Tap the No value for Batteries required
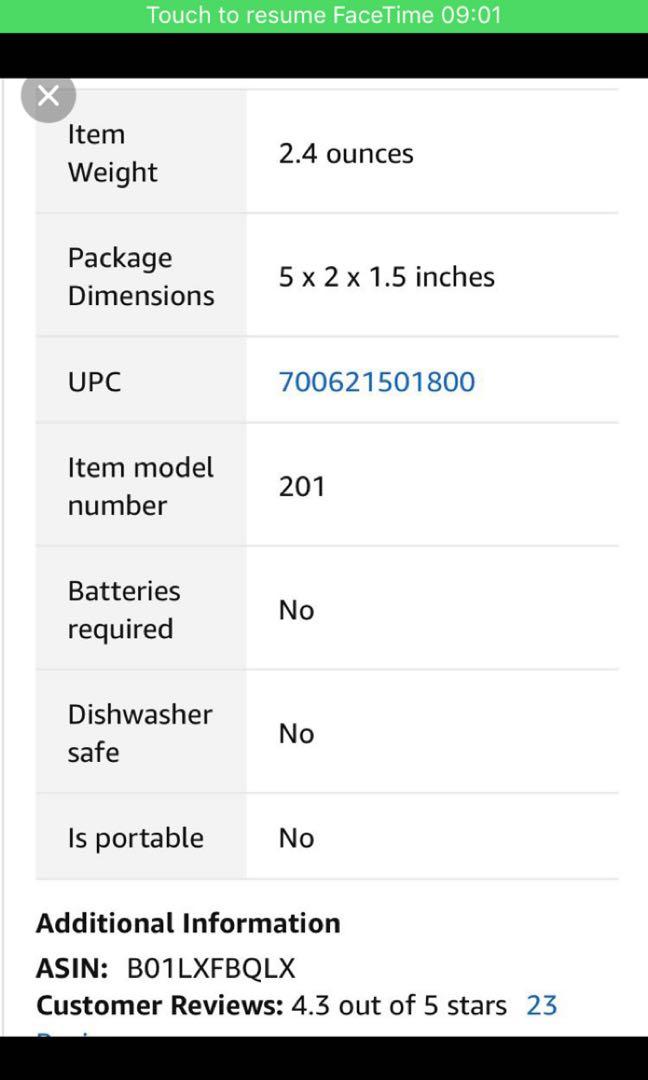Viewport: 648px width, 1080px height. [x=296, y=610]
